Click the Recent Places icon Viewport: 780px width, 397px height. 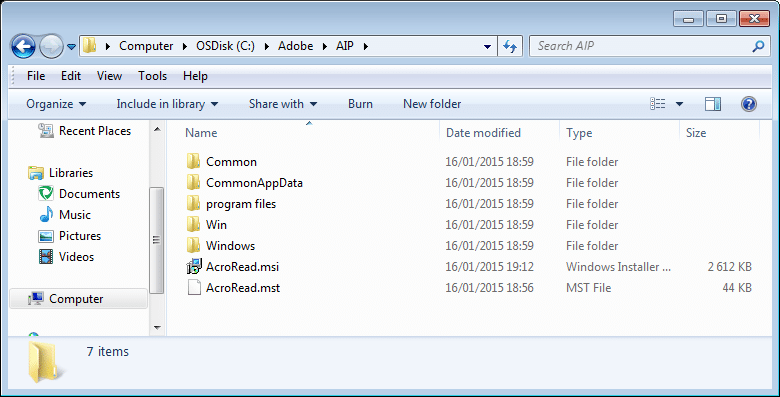point(46,131)
